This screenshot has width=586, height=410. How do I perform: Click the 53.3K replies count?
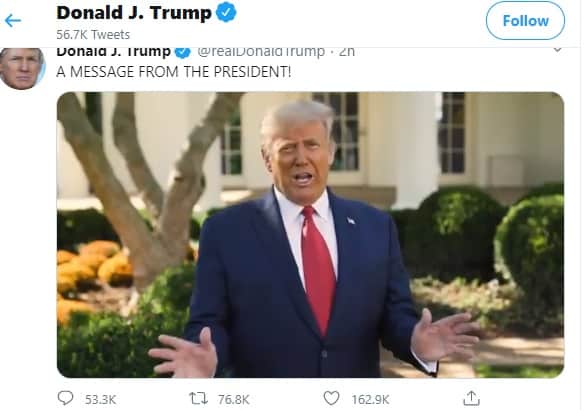tap(100, 400)
